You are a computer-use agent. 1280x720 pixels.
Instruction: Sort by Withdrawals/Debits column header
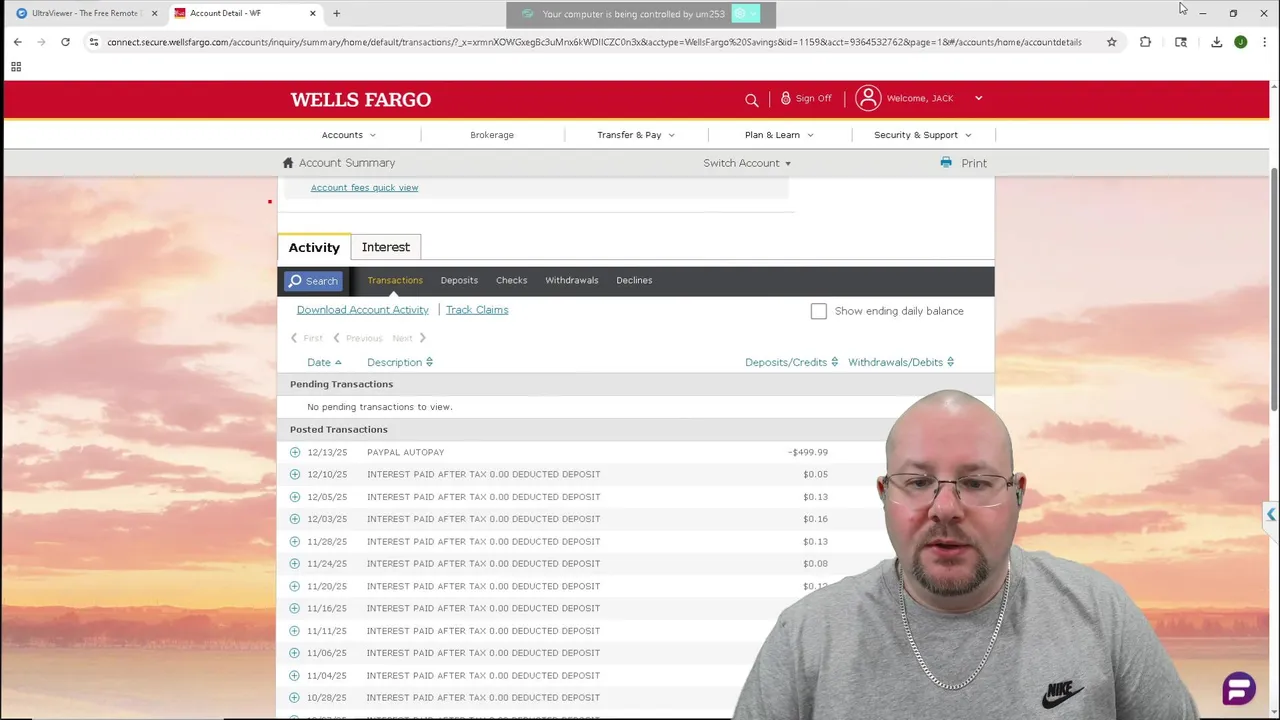click(901, 362)
